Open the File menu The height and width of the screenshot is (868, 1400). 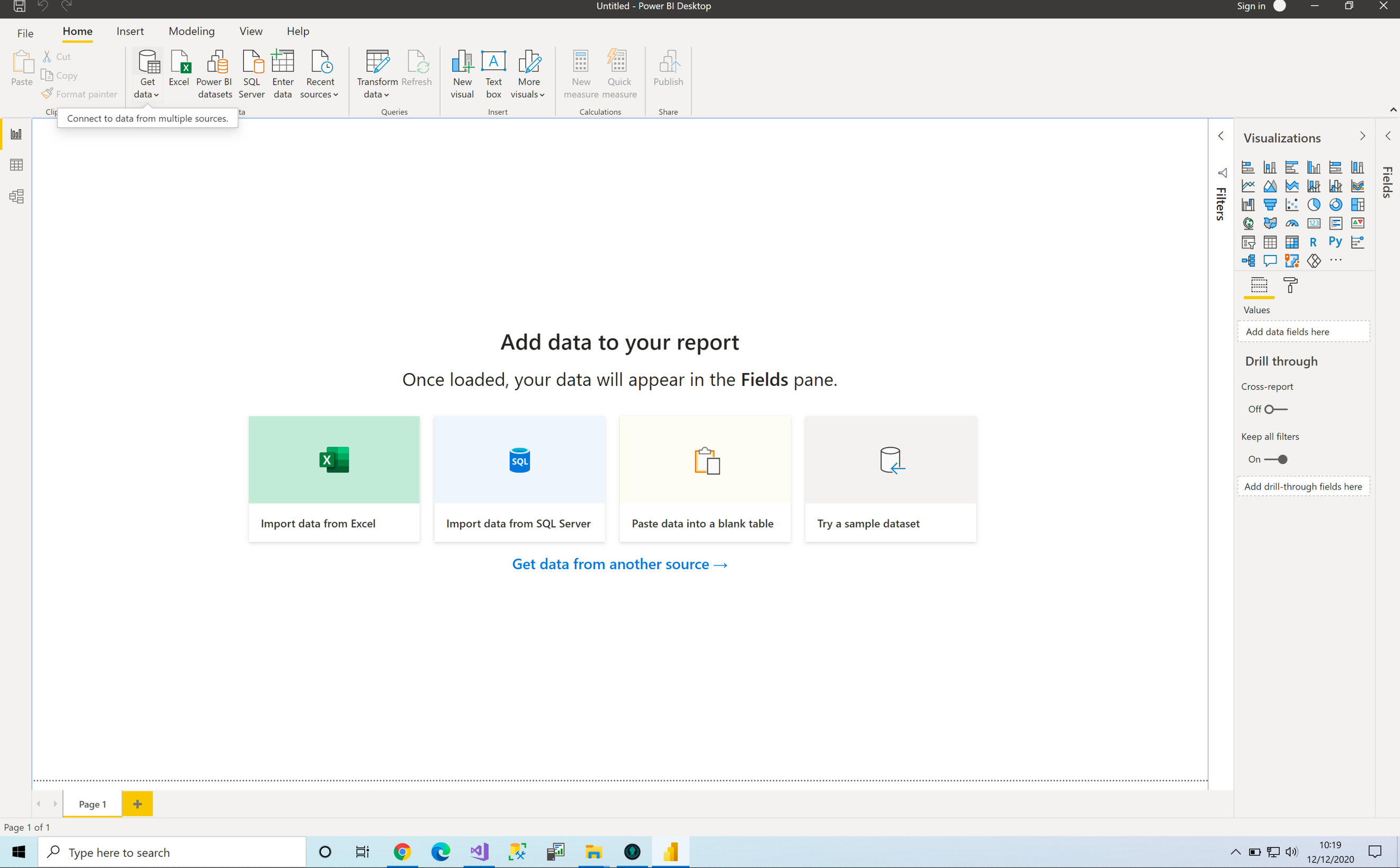pyautogui.click(x=25, y=33)
